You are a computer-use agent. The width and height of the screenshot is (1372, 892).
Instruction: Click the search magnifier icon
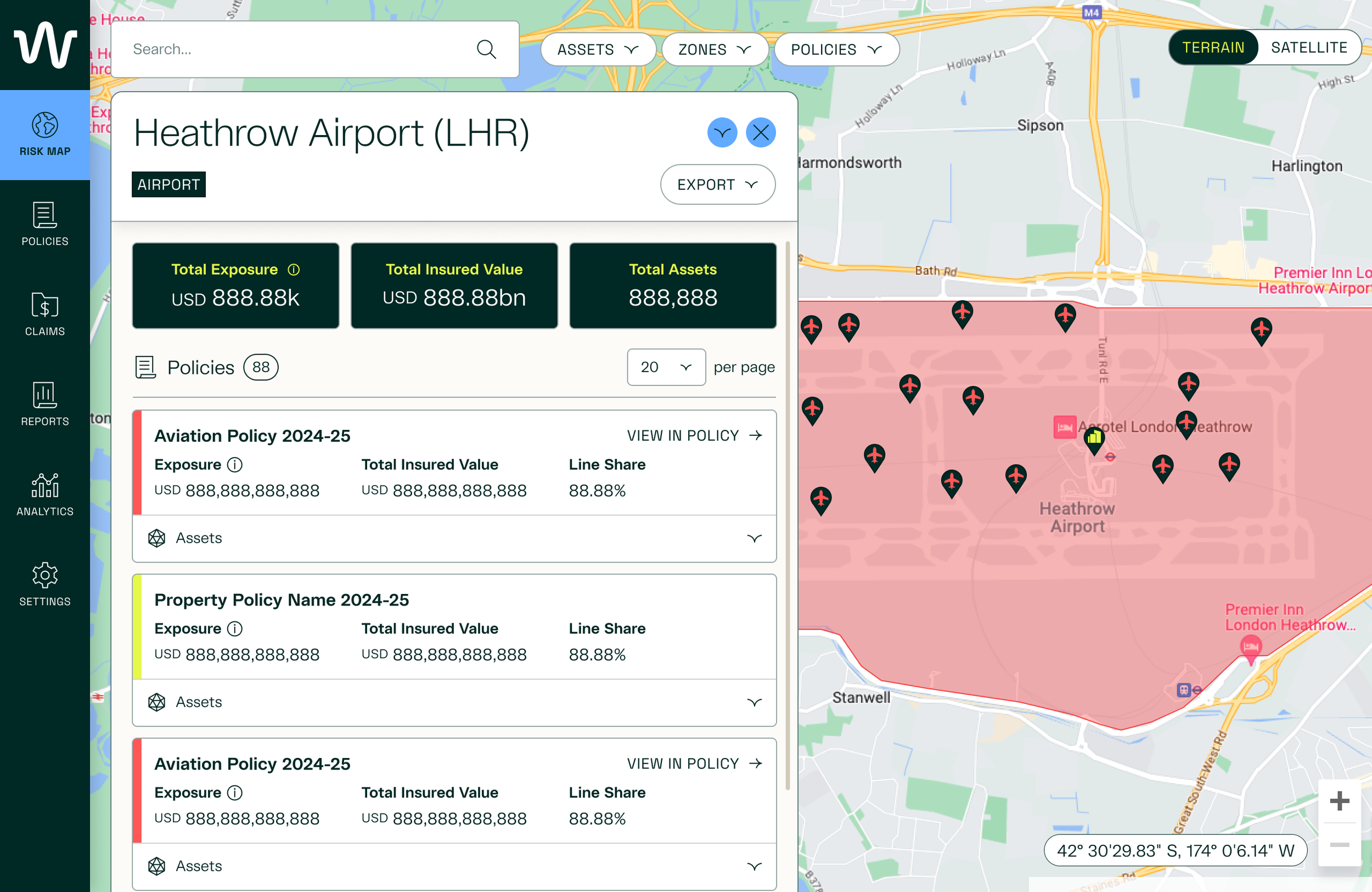point(486,49)
